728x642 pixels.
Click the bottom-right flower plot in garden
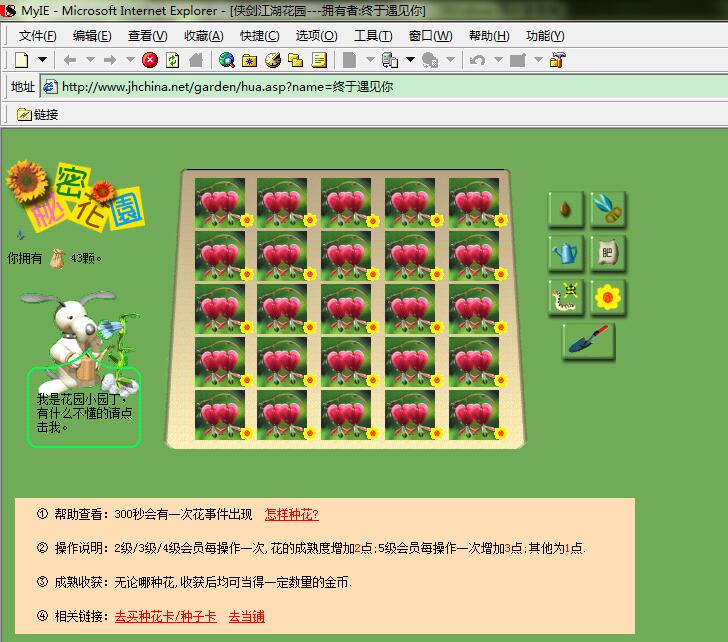click(475, 415)
